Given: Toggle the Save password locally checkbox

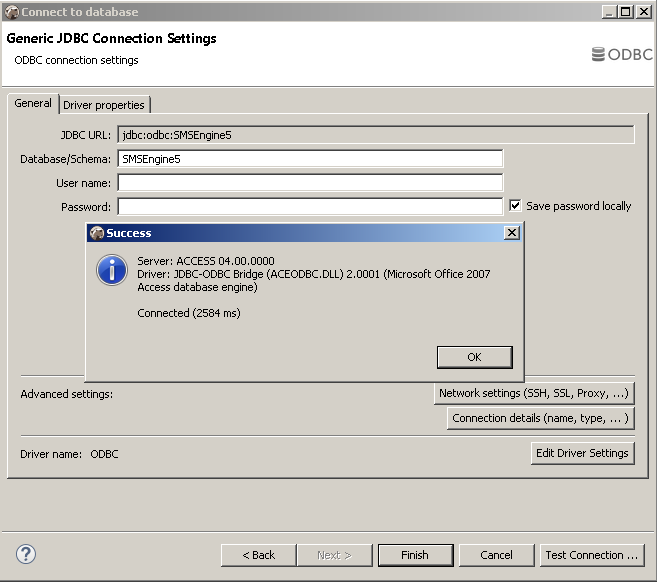Looking at the screenshot, I should [x=516, y=206].
